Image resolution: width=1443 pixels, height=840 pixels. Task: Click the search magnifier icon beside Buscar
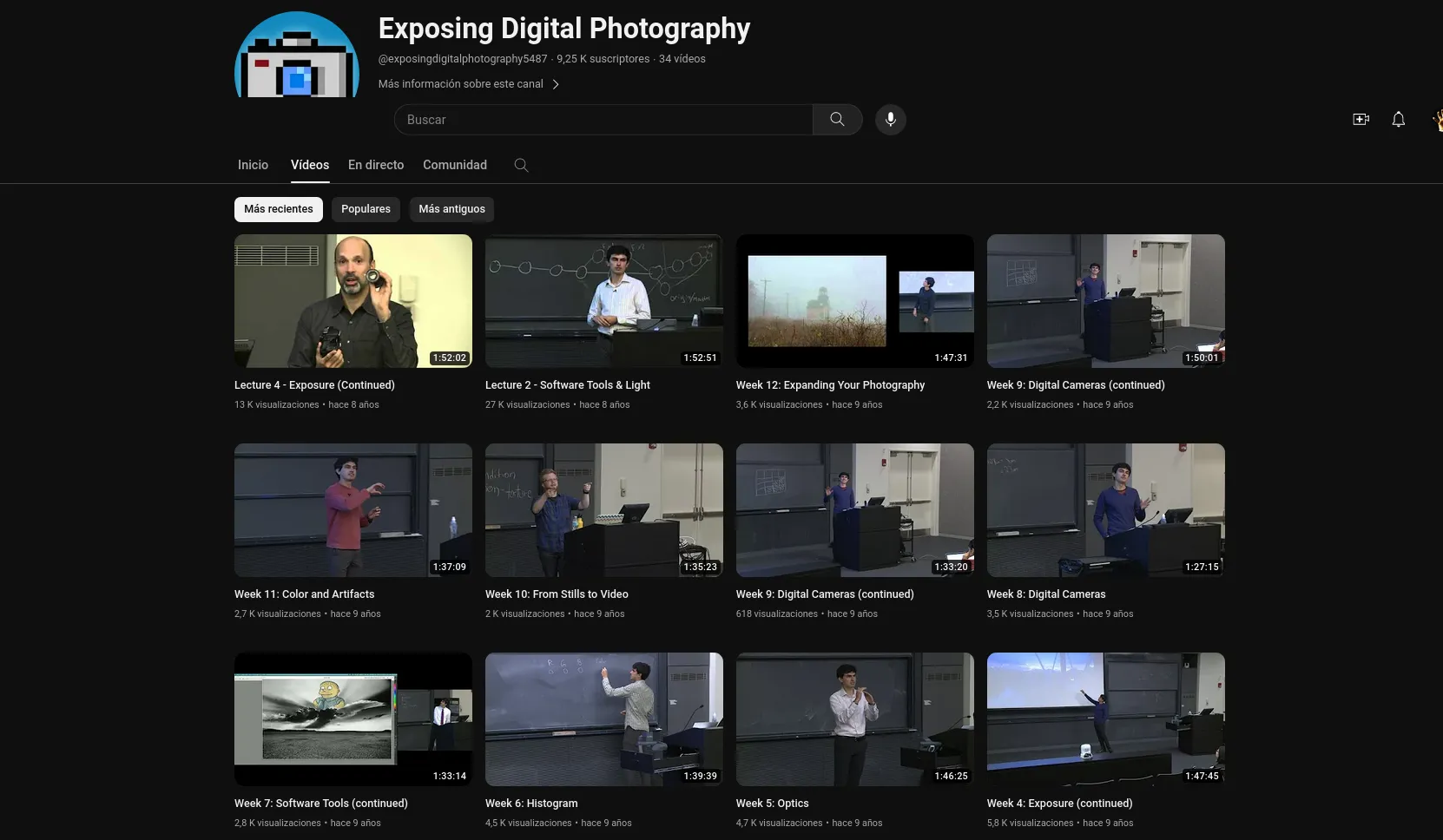point(836,120)
